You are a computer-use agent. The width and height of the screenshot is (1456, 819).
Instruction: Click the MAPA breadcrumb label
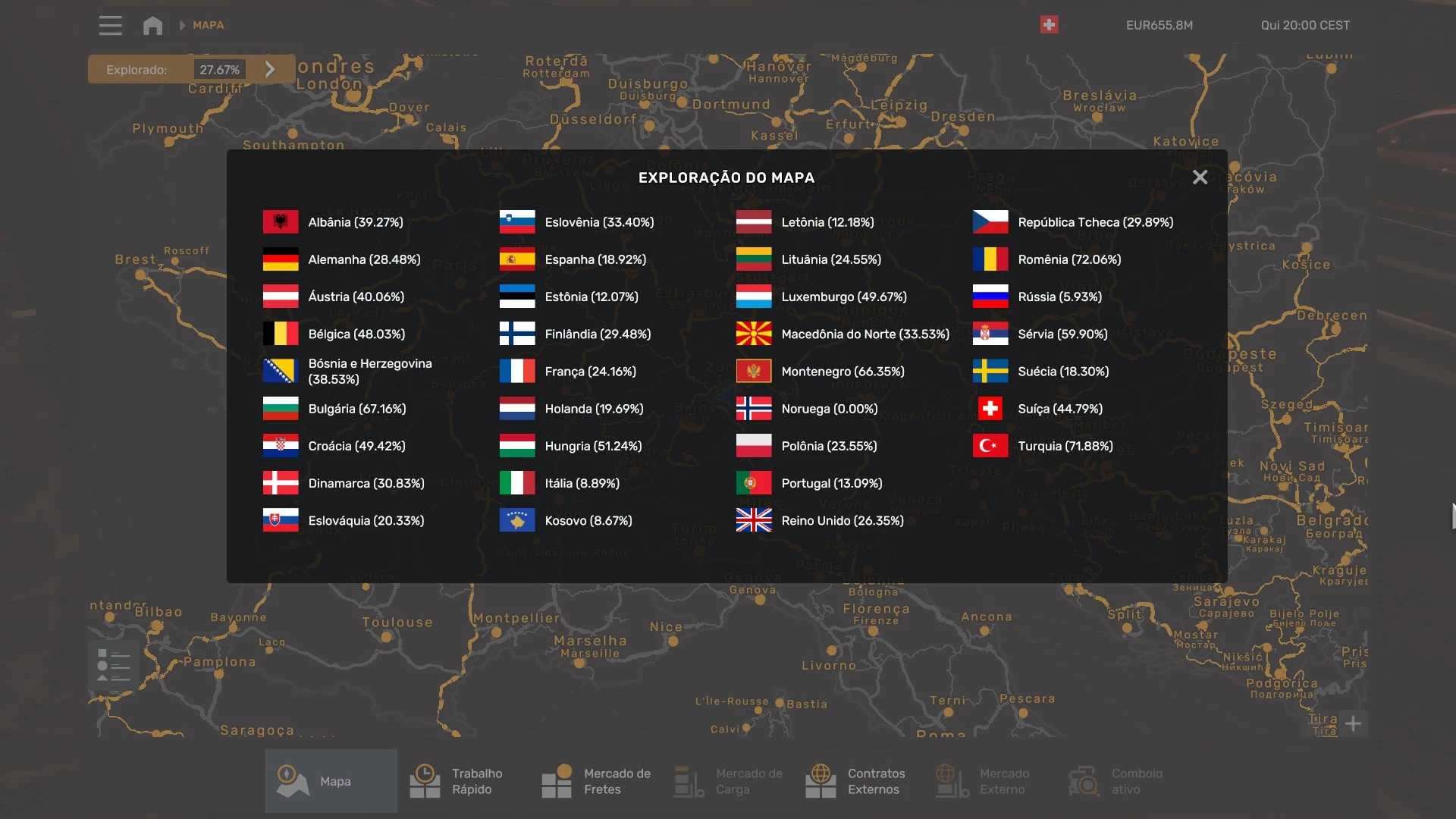[208, 25]
